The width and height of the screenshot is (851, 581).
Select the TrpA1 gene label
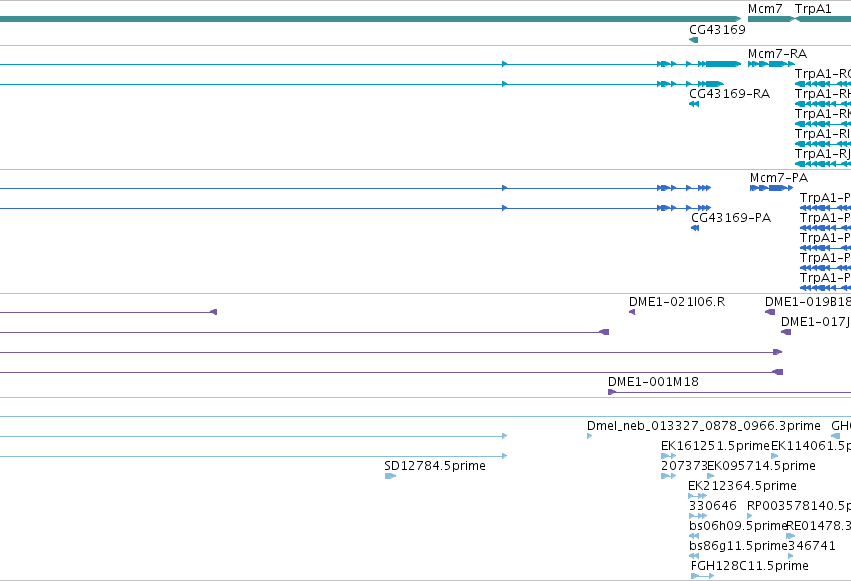tap(813, 9)
